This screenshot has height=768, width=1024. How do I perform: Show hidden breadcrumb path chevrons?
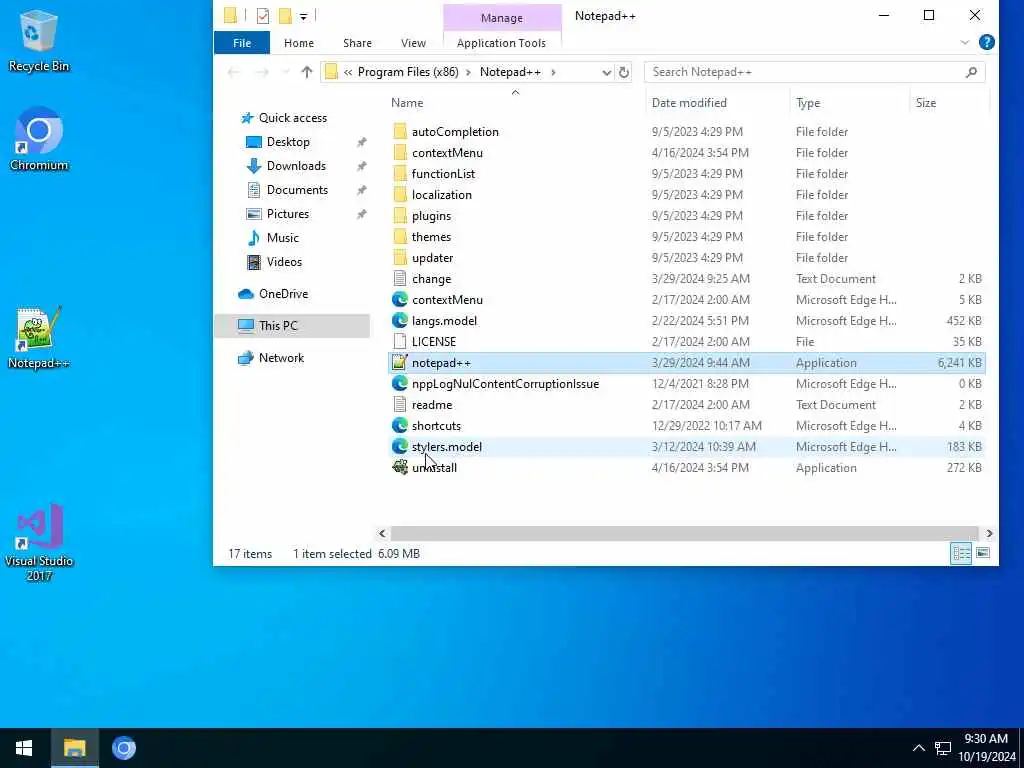(348, 72)
